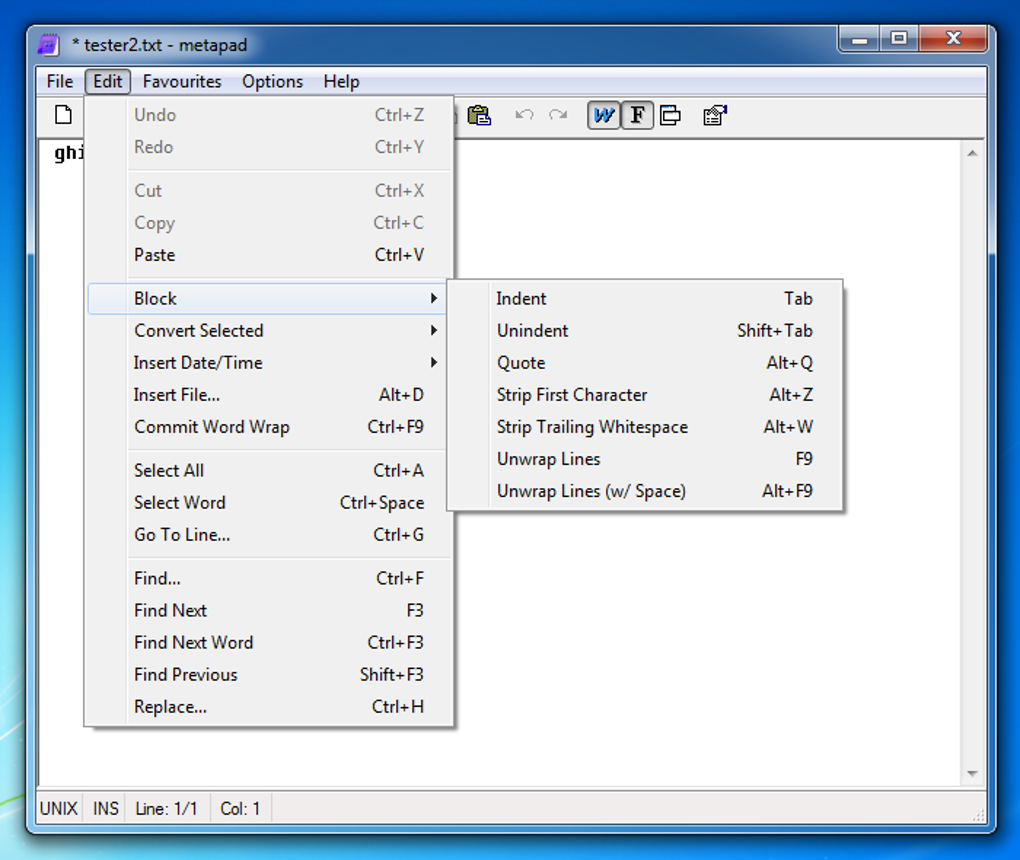Open the File menu
The height and width of the screenshot is (860, 1020).
60,81
